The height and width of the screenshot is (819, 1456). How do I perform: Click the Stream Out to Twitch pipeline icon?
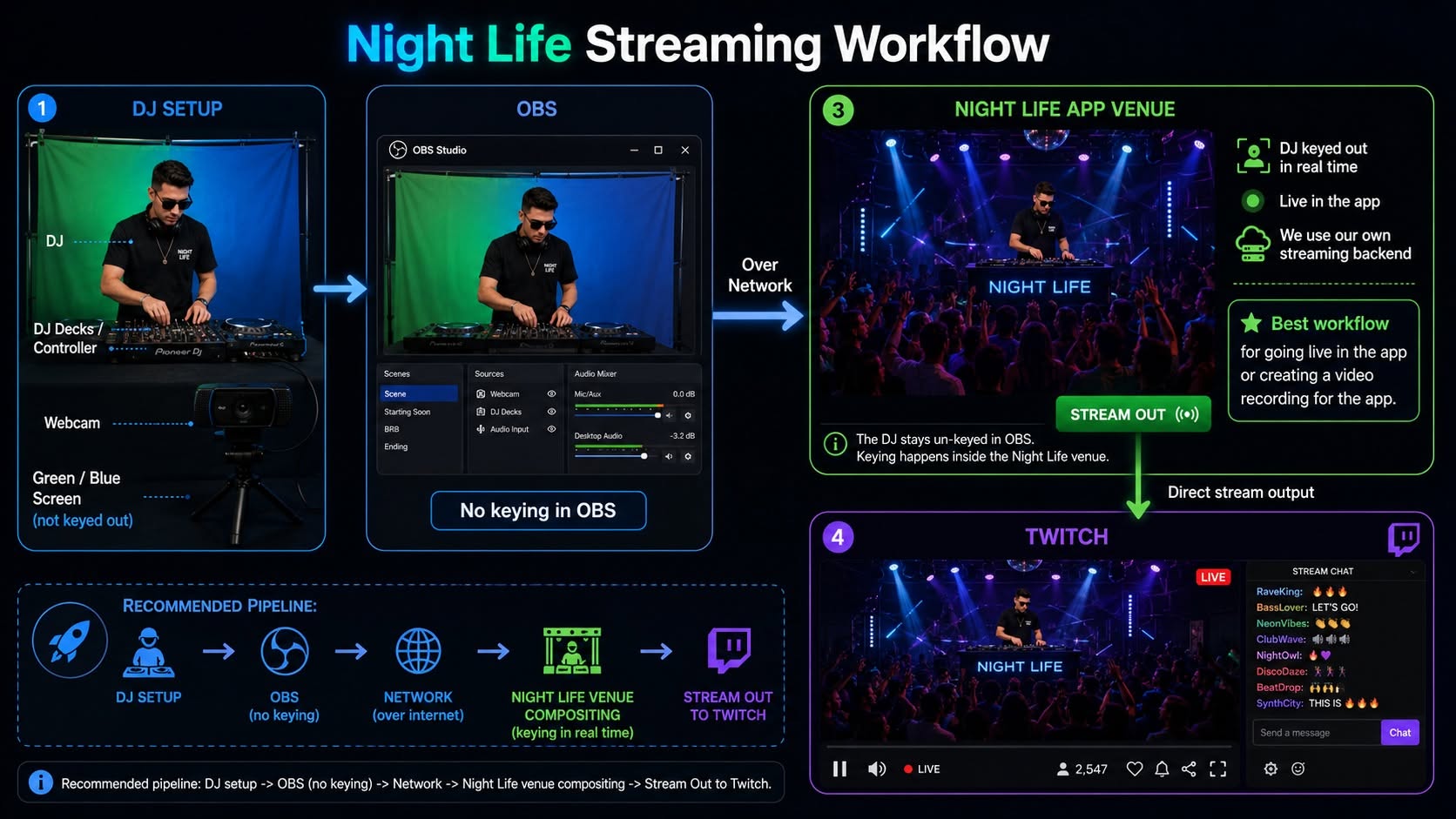[x=729, y=649]
